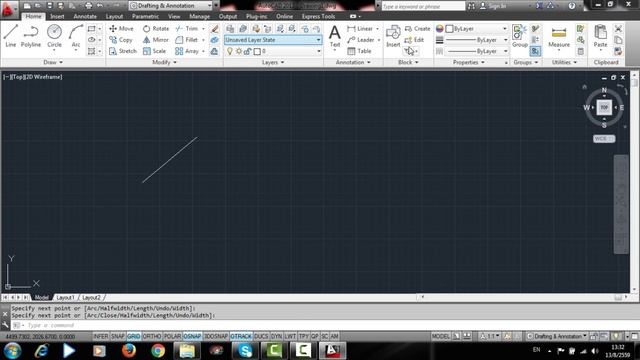Click the 2D Wireframe visual style label
Screen dimensions: 640x360
point(43,77)
